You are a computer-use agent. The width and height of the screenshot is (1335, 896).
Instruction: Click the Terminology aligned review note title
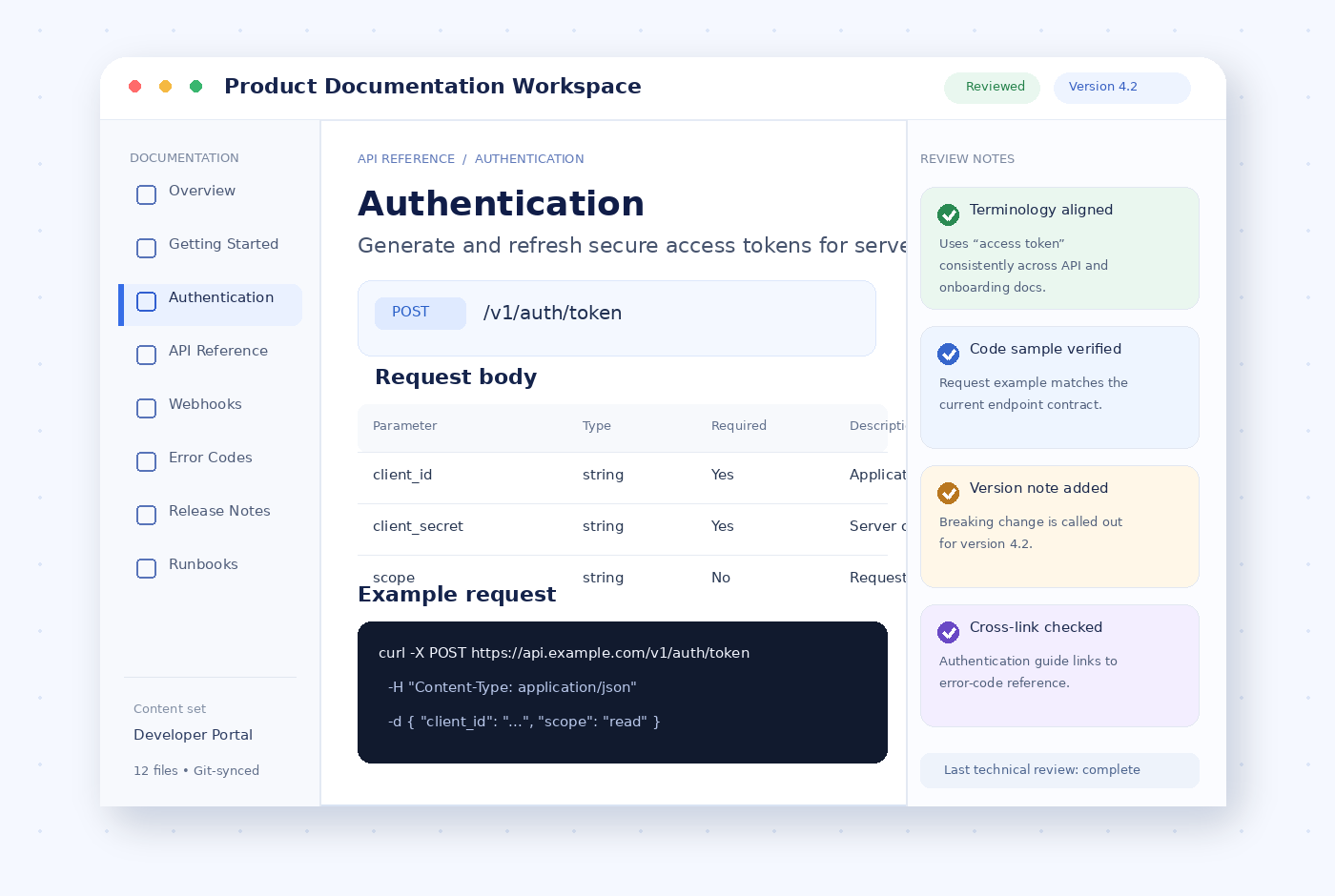click(x=1041, y=210)
